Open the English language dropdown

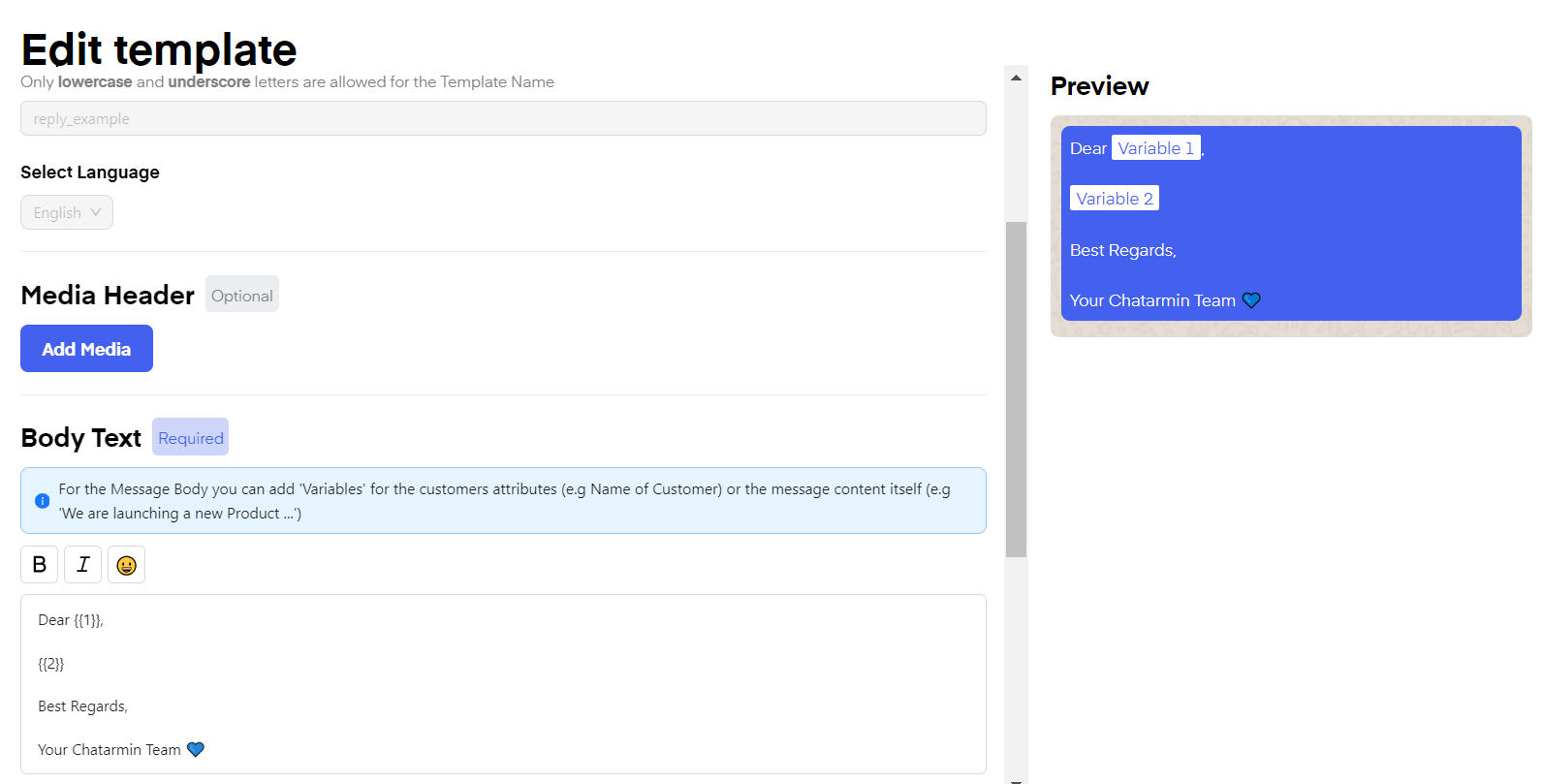[x=67, y=212]
